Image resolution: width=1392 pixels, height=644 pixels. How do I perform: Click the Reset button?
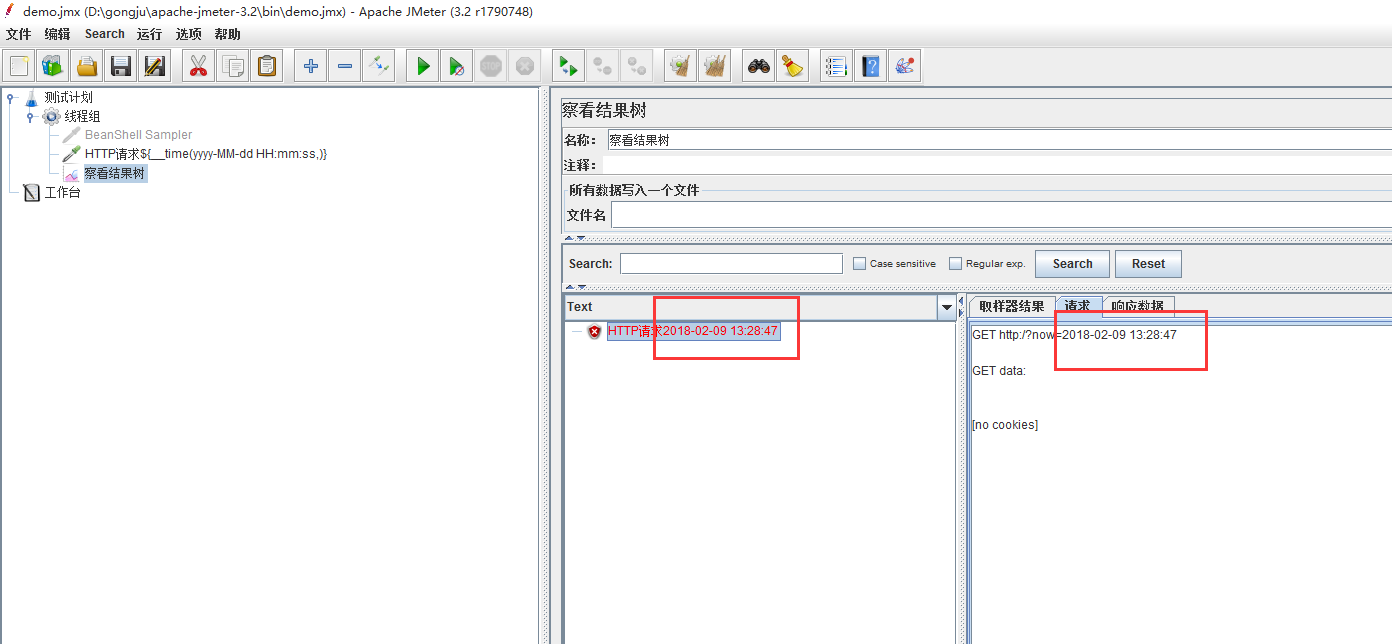pyautogui.click(x=1148, y=264)
